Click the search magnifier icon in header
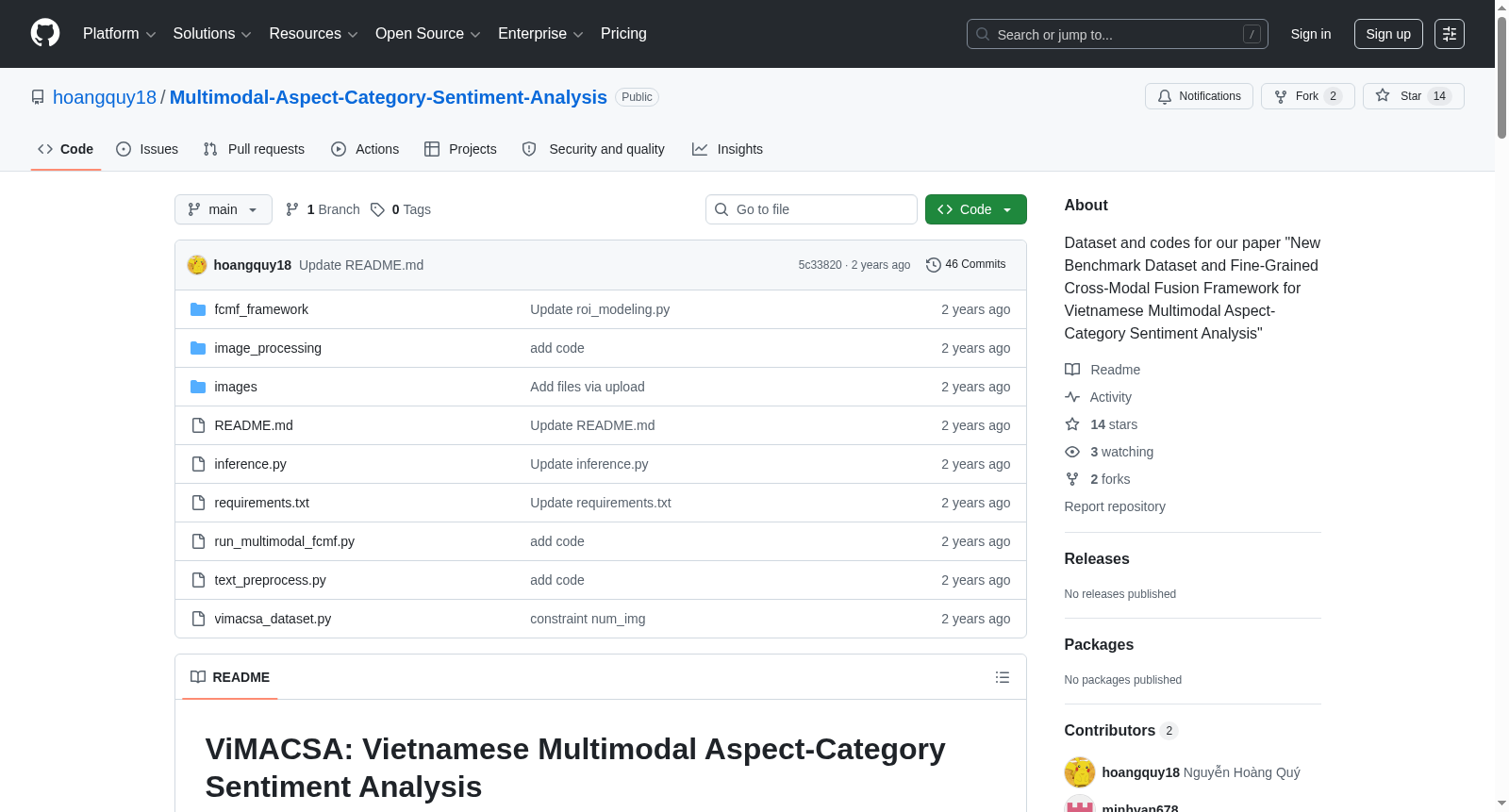Image resolution: width=1509 pixels, height=812 pixels. click(983, 34)
